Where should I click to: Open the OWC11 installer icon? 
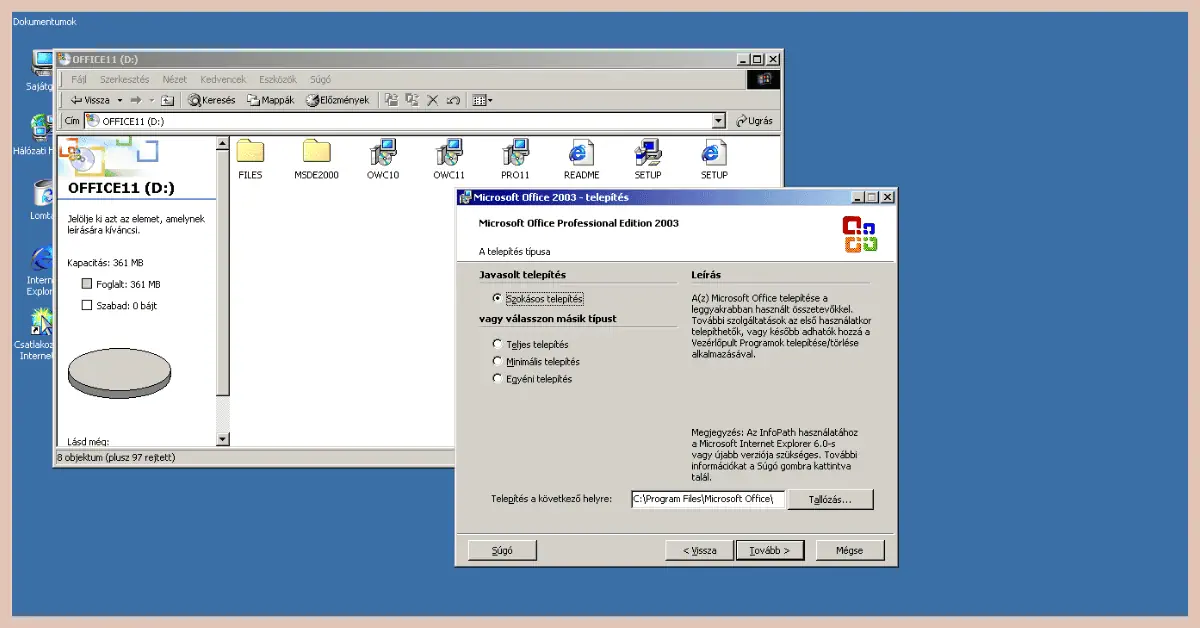(x=448, y=152)
